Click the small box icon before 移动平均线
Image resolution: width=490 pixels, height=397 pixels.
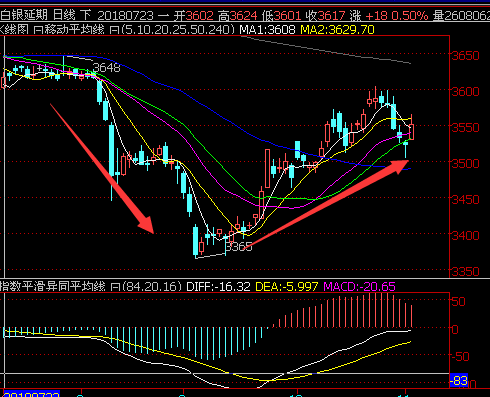(38, 30)
